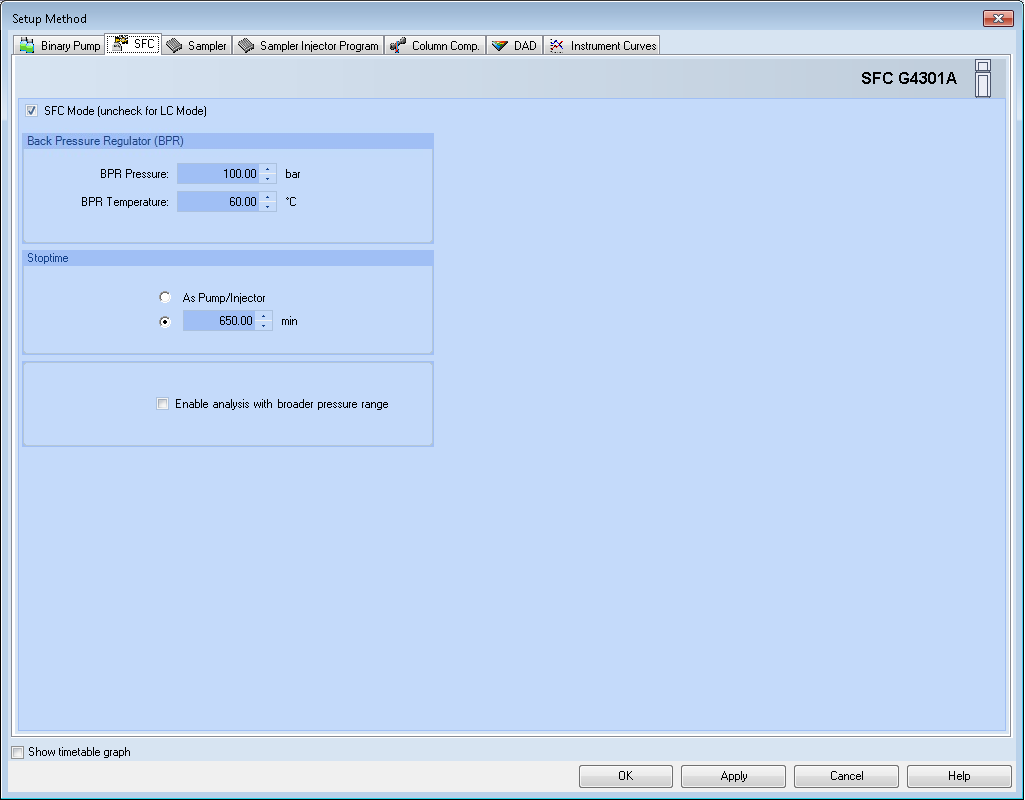Increase BPR Pressure with up arrow

click(x=268, y=169)
